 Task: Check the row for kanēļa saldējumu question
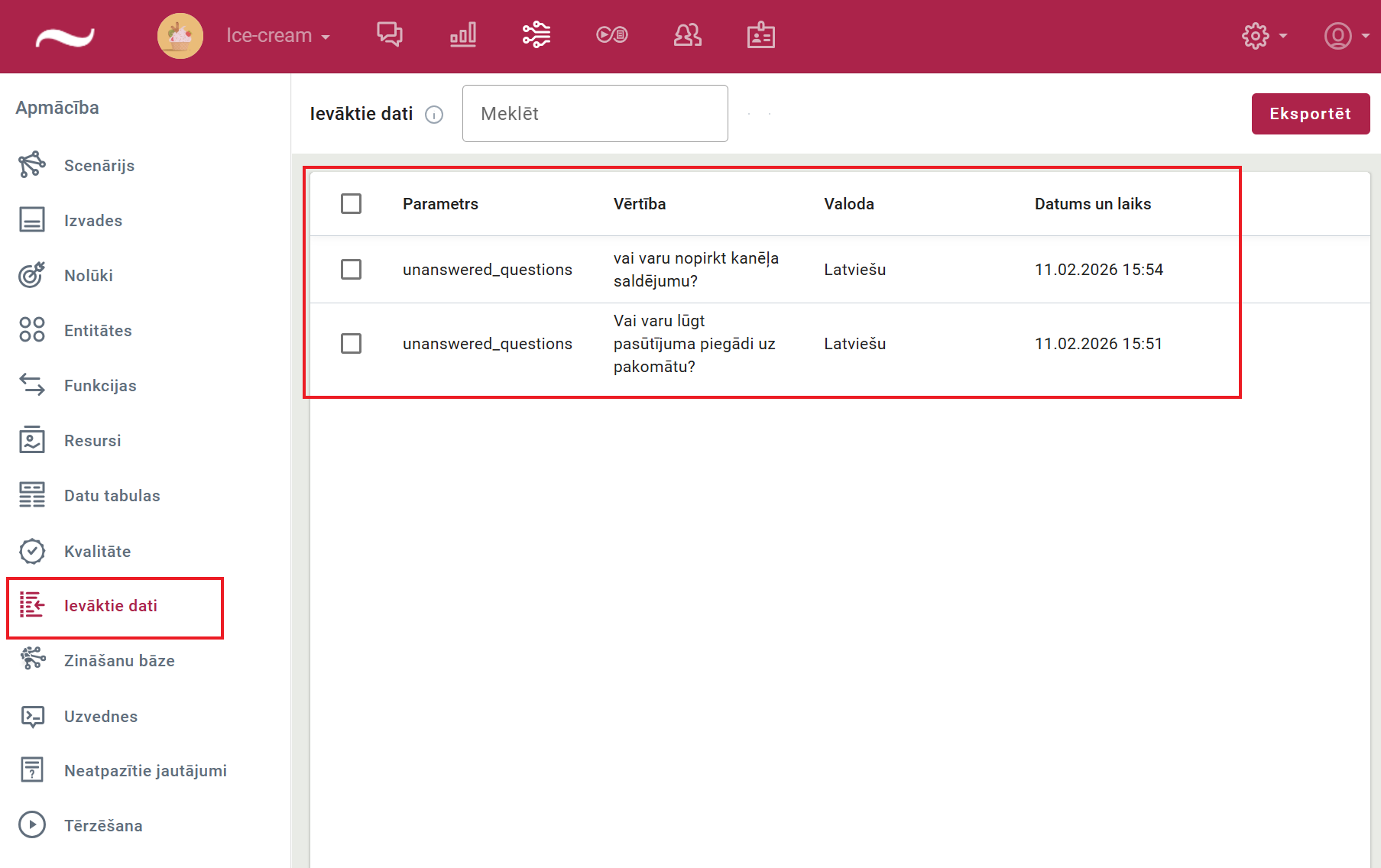[x=351, y=270]
